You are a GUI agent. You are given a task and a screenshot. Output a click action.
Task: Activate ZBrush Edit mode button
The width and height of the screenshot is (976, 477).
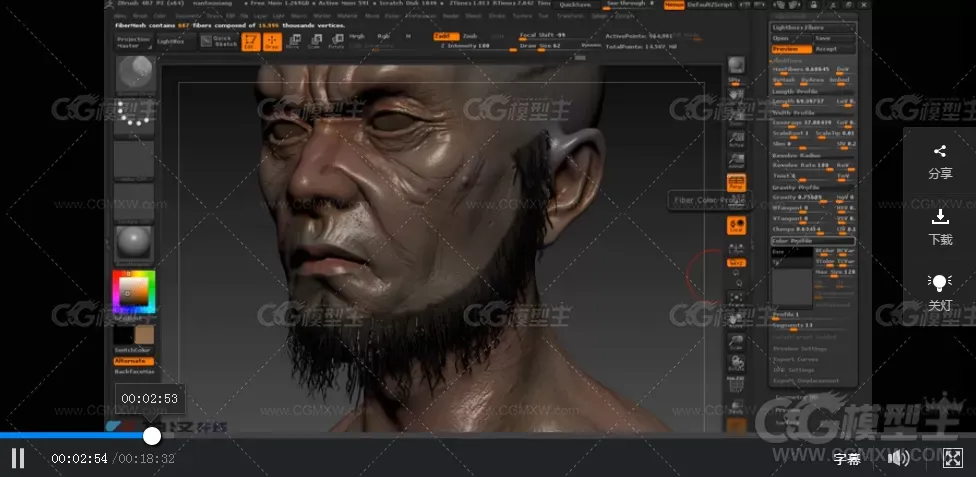[x=251, y=42]
